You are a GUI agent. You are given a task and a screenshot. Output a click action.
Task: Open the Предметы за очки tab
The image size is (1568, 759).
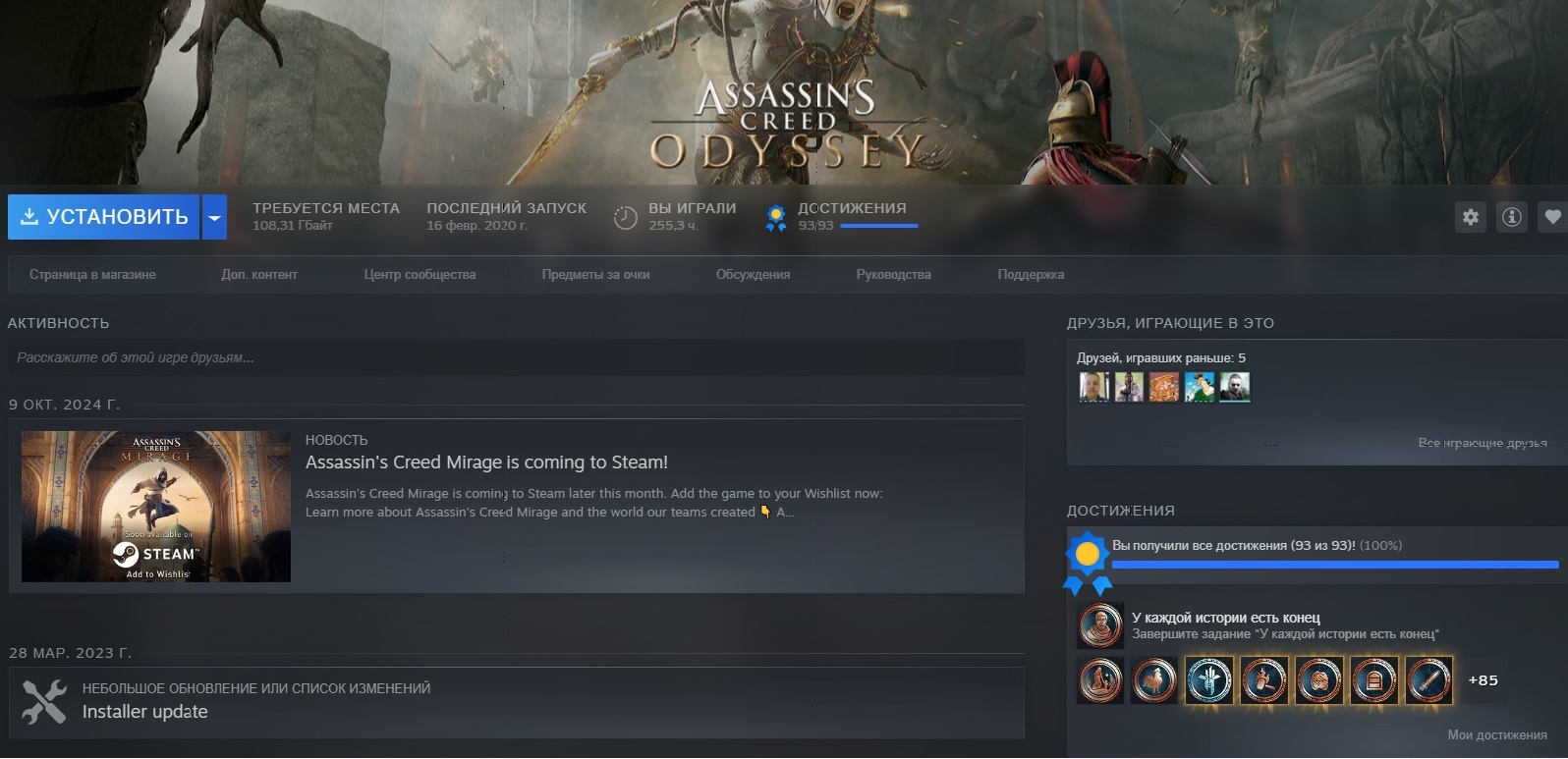coord(595,275)
